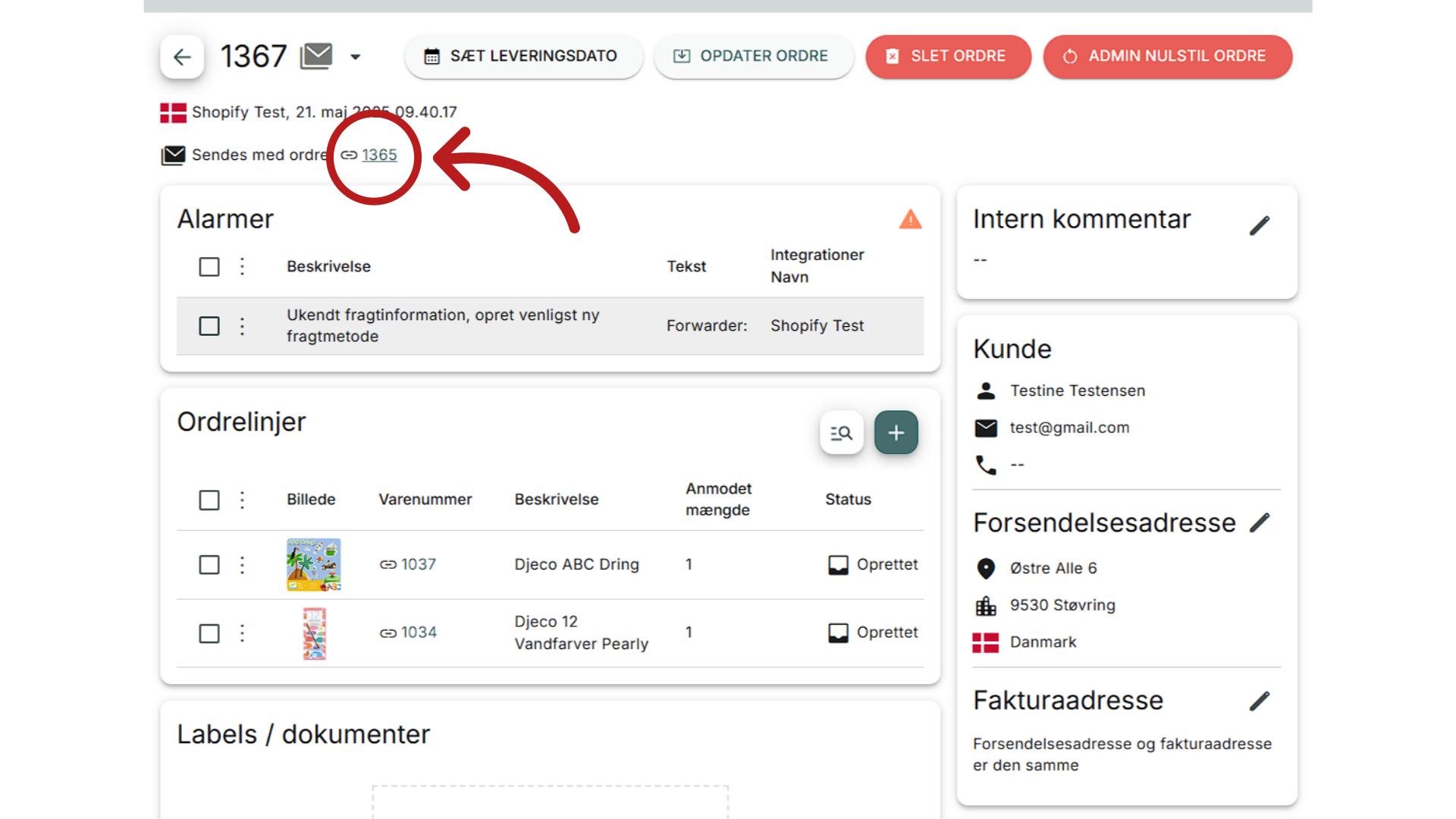Image resolution: width=1456 pixels, height=819 pixels.
Task: Click the Tekst column header in Alarmer
Action: click(x=686, y=266)
